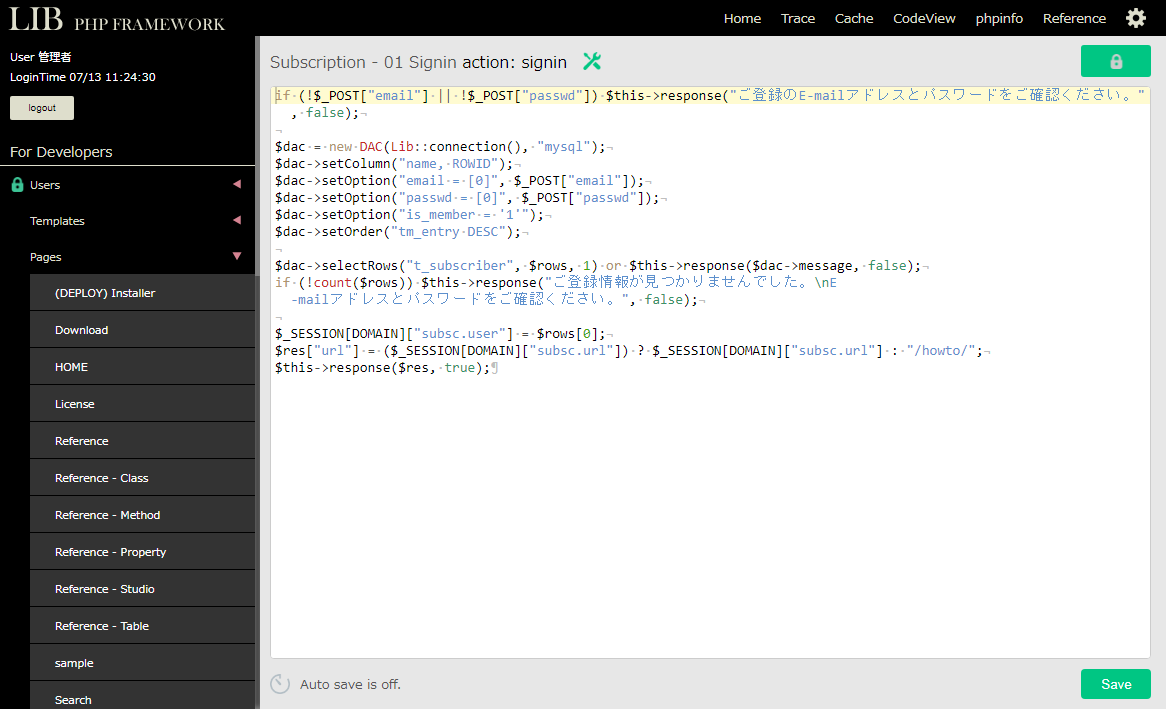1166x709 pixels.
Task: Open CodeView from top navigation
Action: 924,18
